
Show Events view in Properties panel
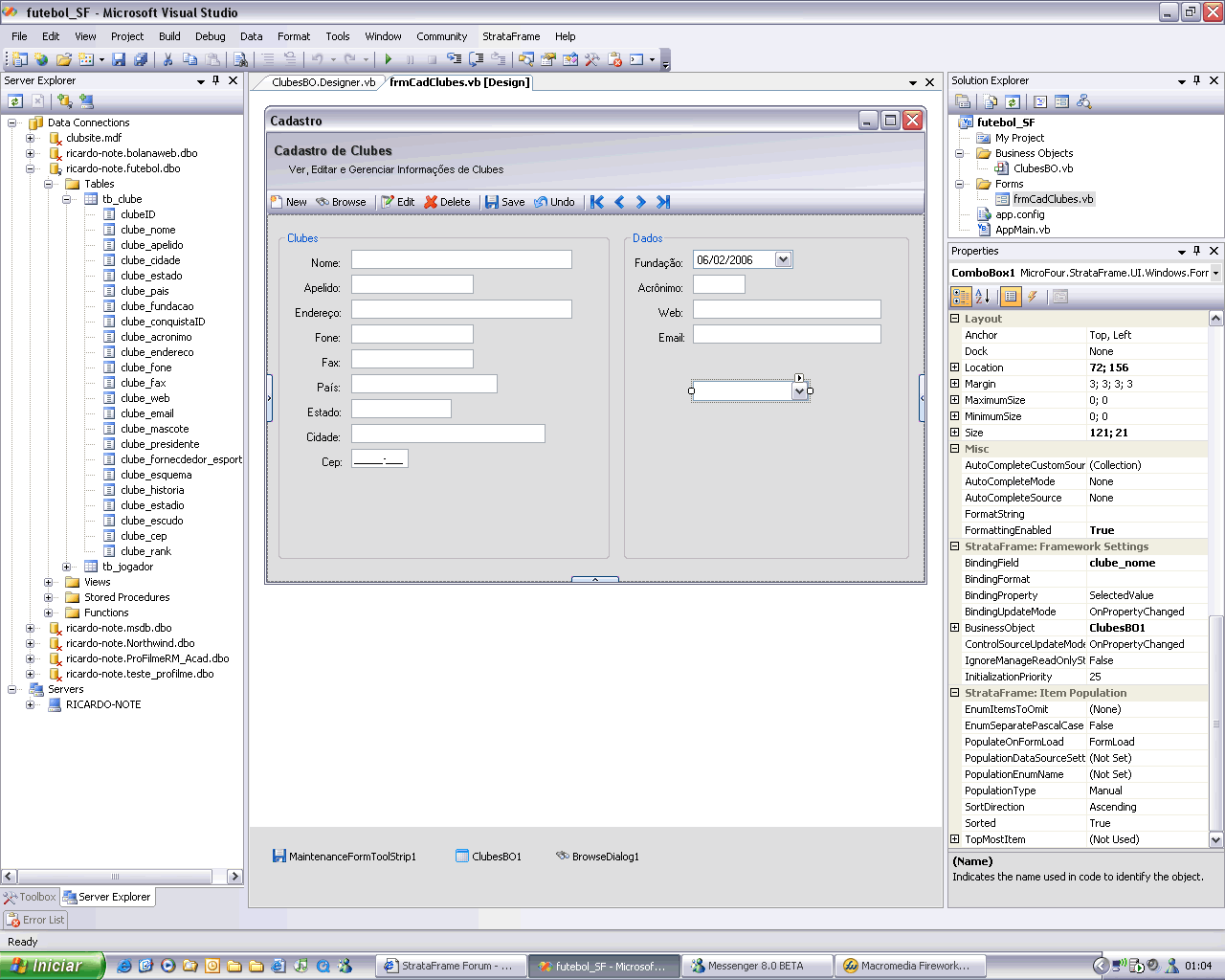1033,297
